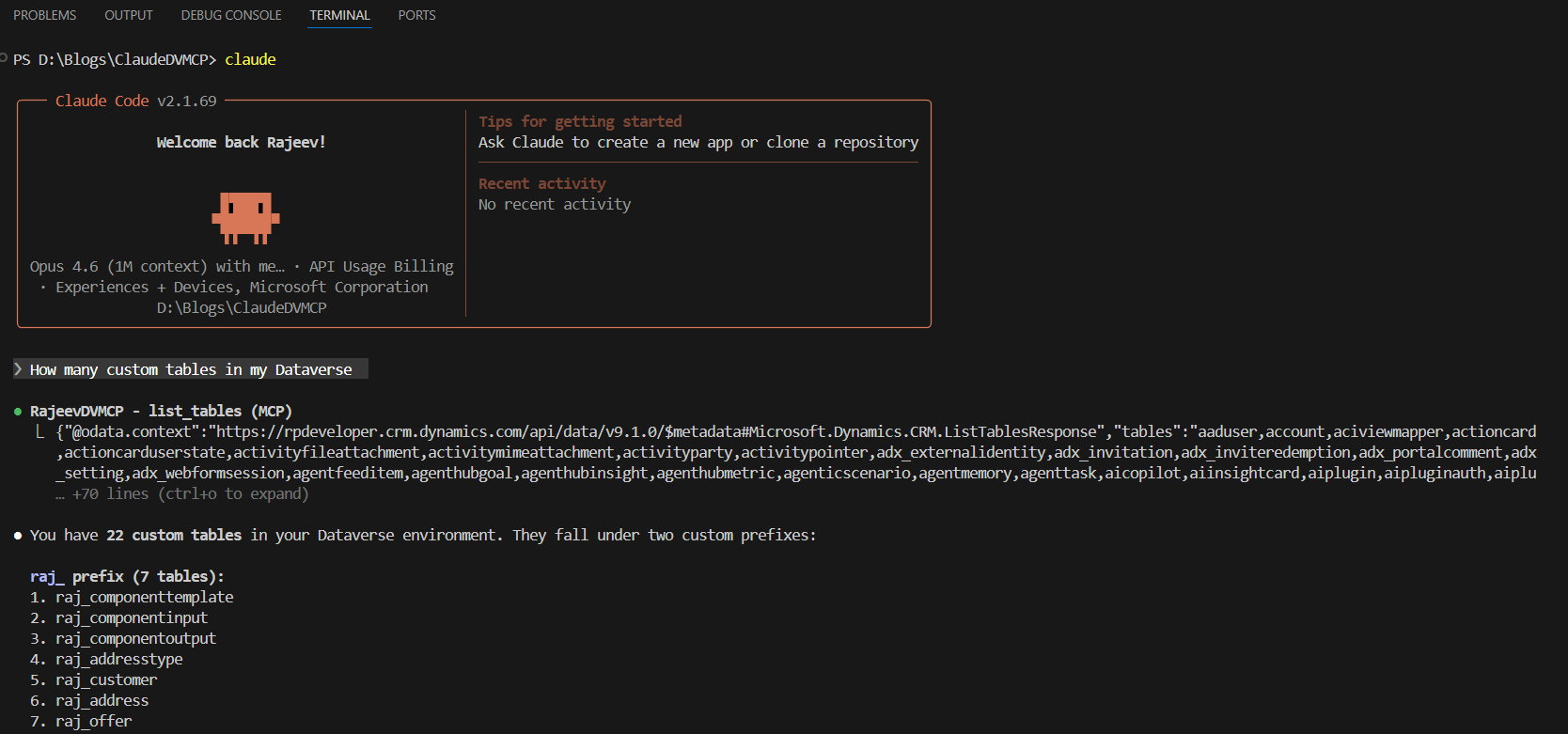Screen dimensions: 1568x734
Task: Click the 'Claude Code v2.1.69' box title
Action: click(x=135, y=101)
